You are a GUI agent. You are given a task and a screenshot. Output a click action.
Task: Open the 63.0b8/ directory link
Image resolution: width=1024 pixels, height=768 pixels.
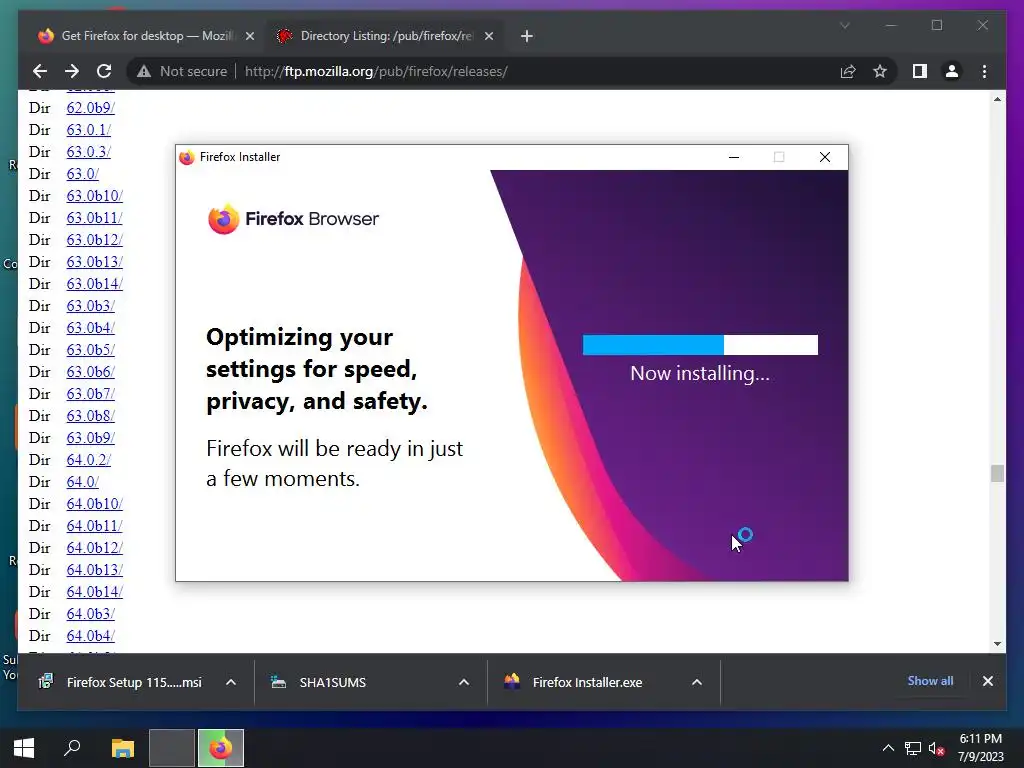point(90,415)
